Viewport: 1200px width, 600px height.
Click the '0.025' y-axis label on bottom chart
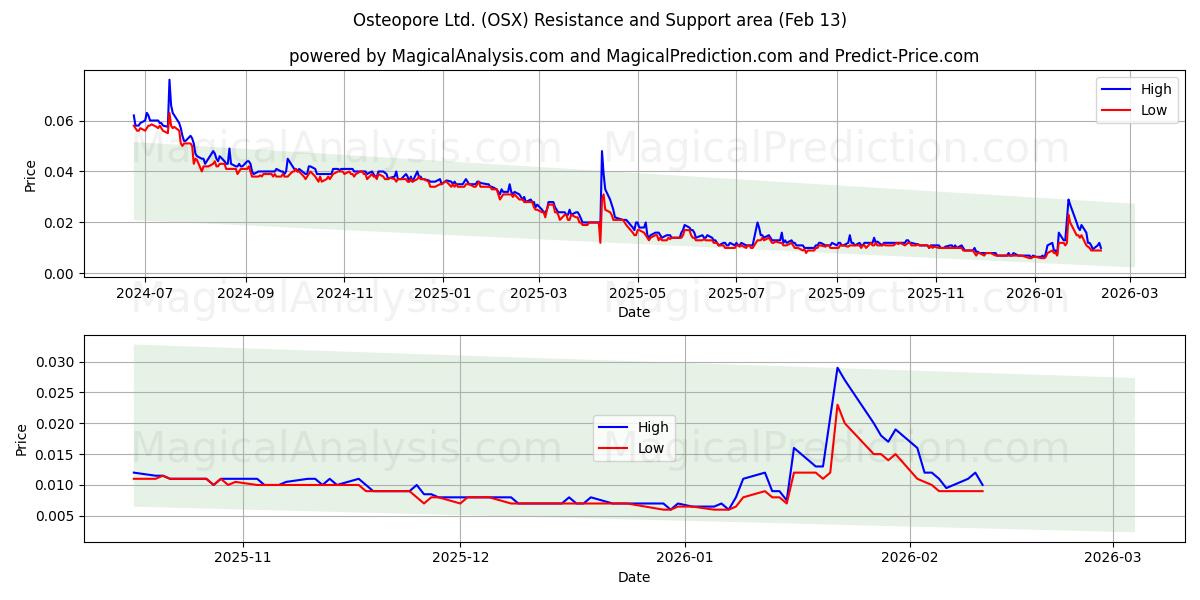tap(57, 393)
